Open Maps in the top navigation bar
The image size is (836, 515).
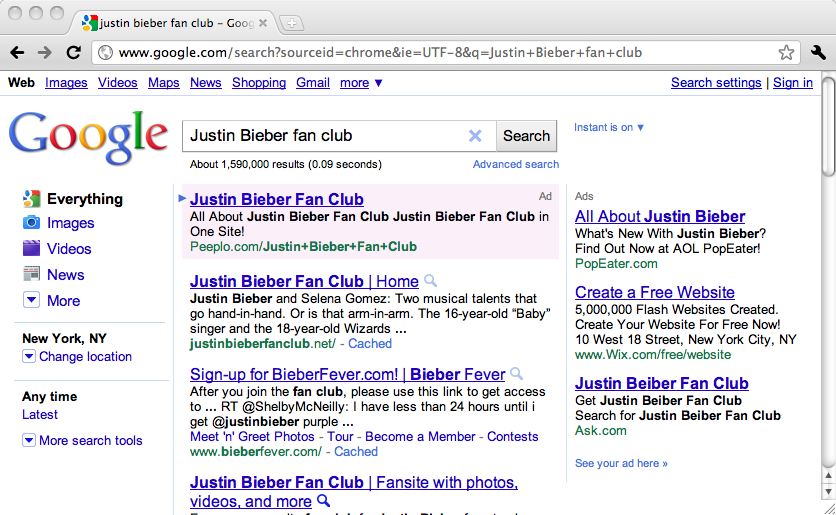(164, 83)
